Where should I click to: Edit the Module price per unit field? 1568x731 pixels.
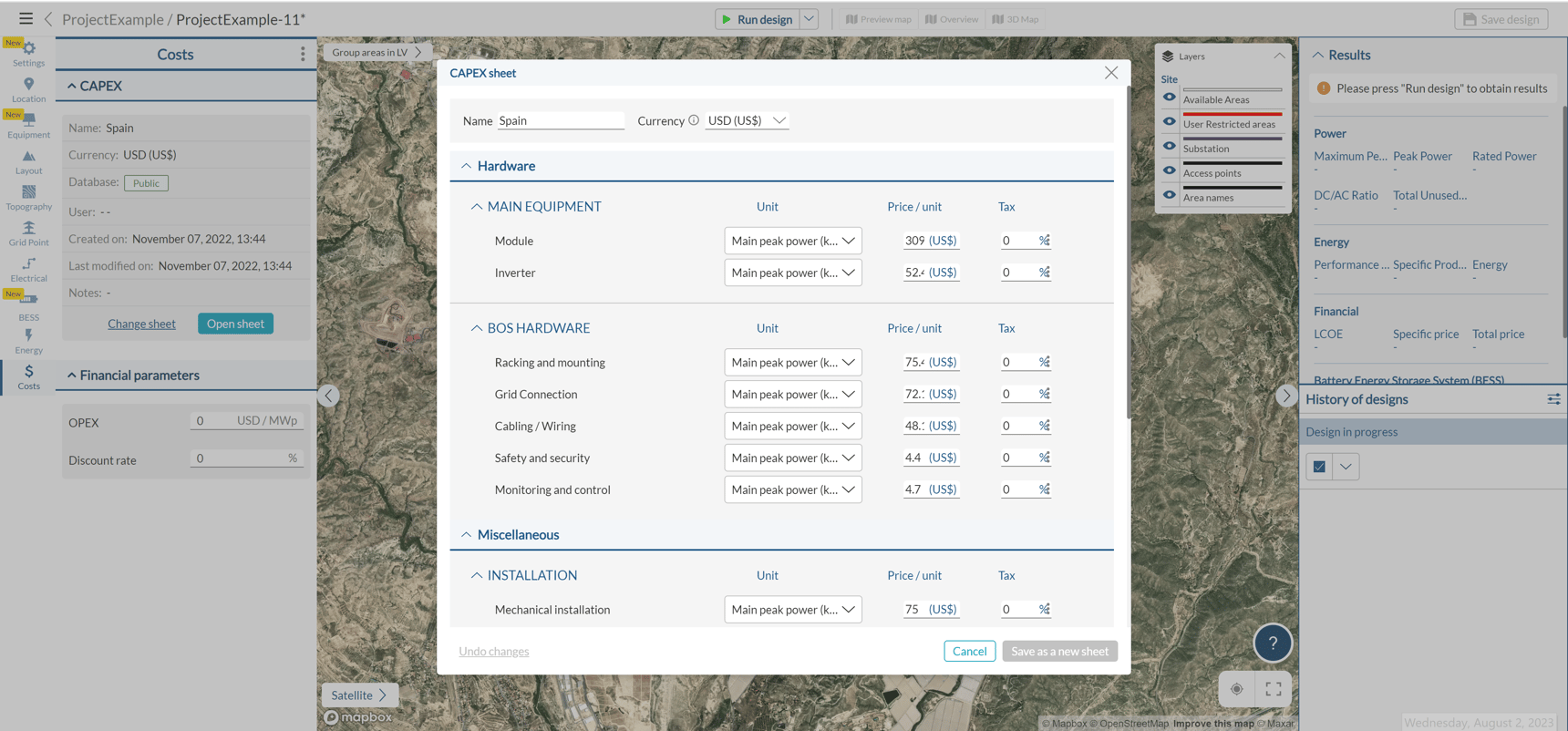913,241
